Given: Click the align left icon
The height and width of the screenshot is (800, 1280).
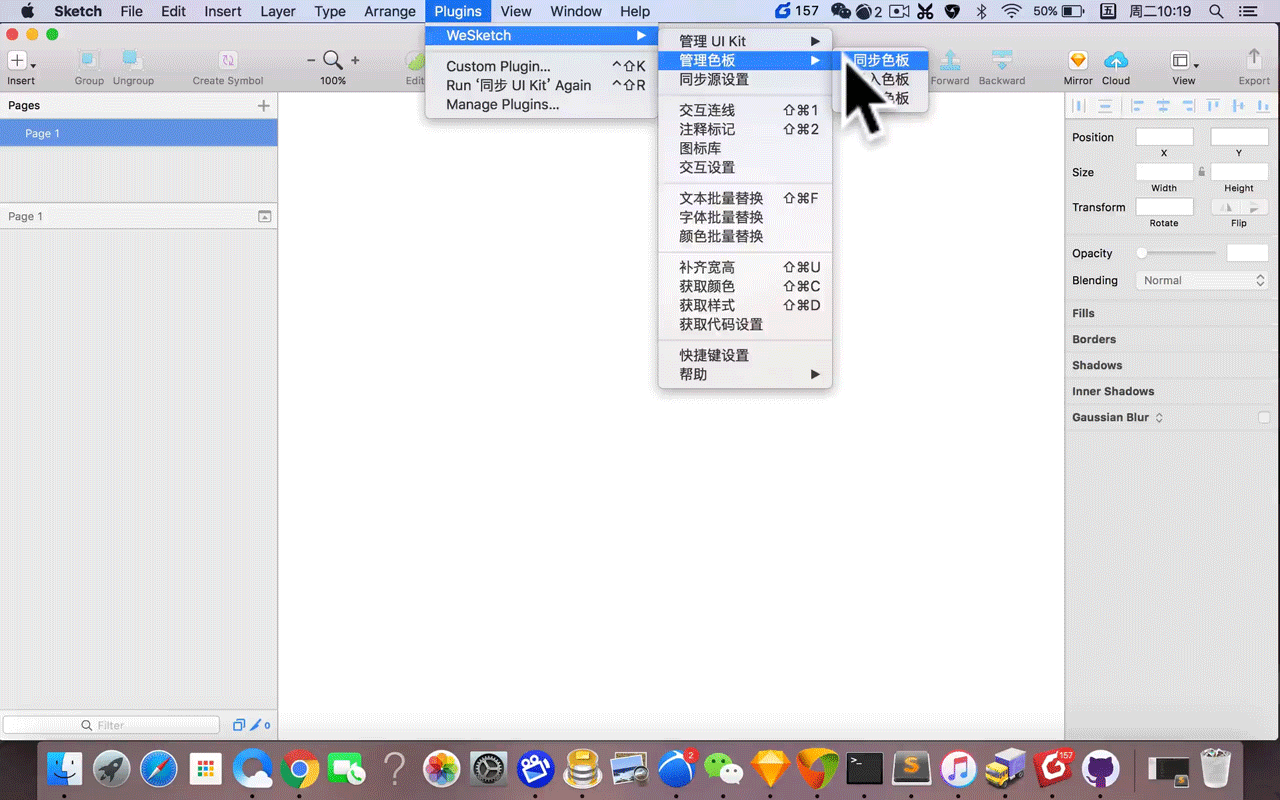Looking at the screenshot, I should tap(1137, 105).
